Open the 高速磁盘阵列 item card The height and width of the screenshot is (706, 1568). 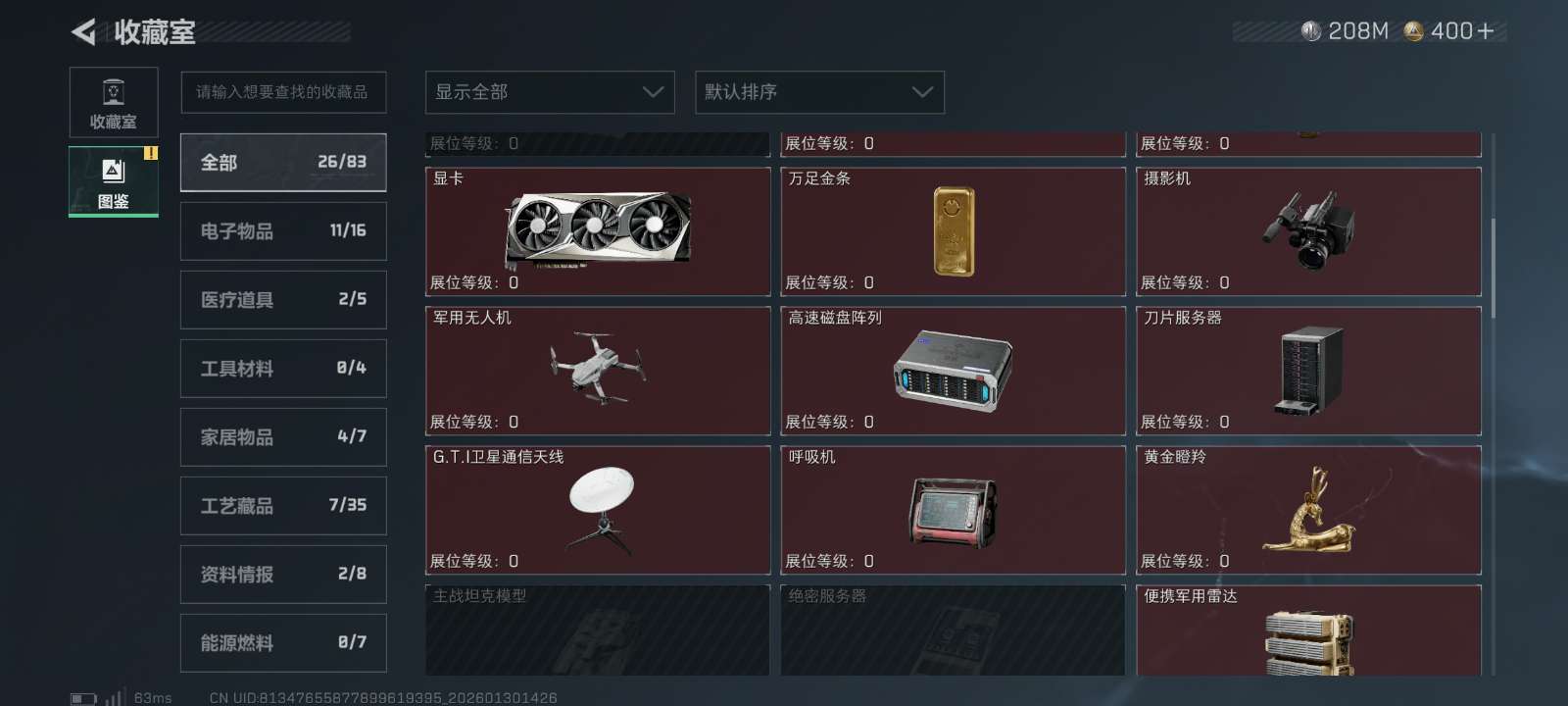pyautogui.click(x=953, y=371)
